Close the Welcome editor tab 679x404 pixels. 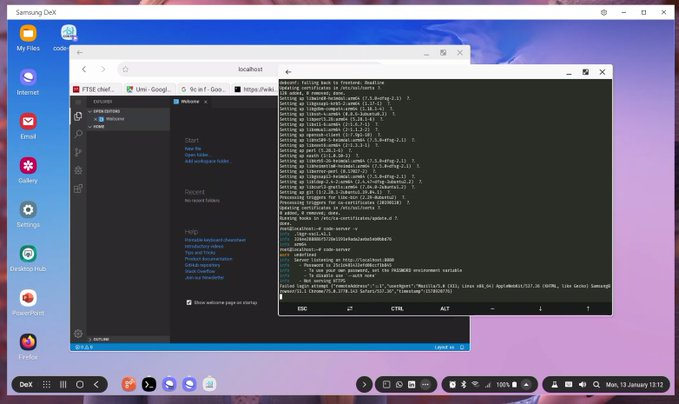click(x=206, y=102)
